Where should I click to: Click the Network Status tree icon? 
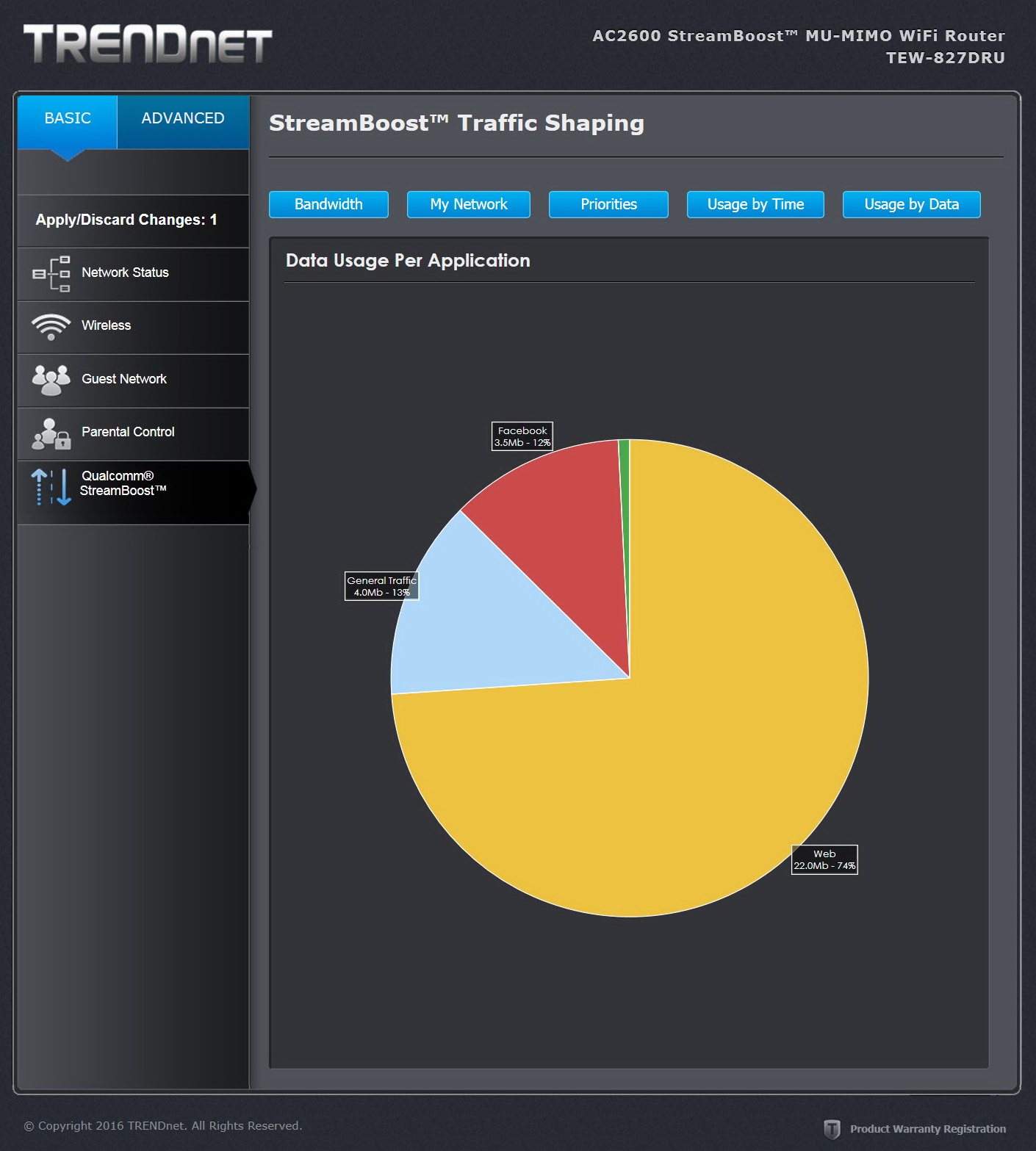pyautogui.click(x=51, y=274)
